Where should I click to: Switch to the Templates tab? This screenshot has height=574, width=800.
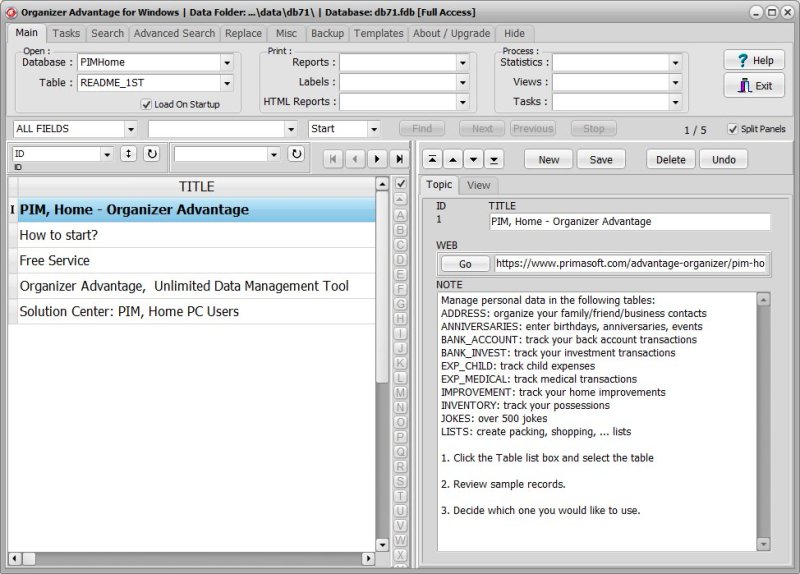click(x=379, y=33)
